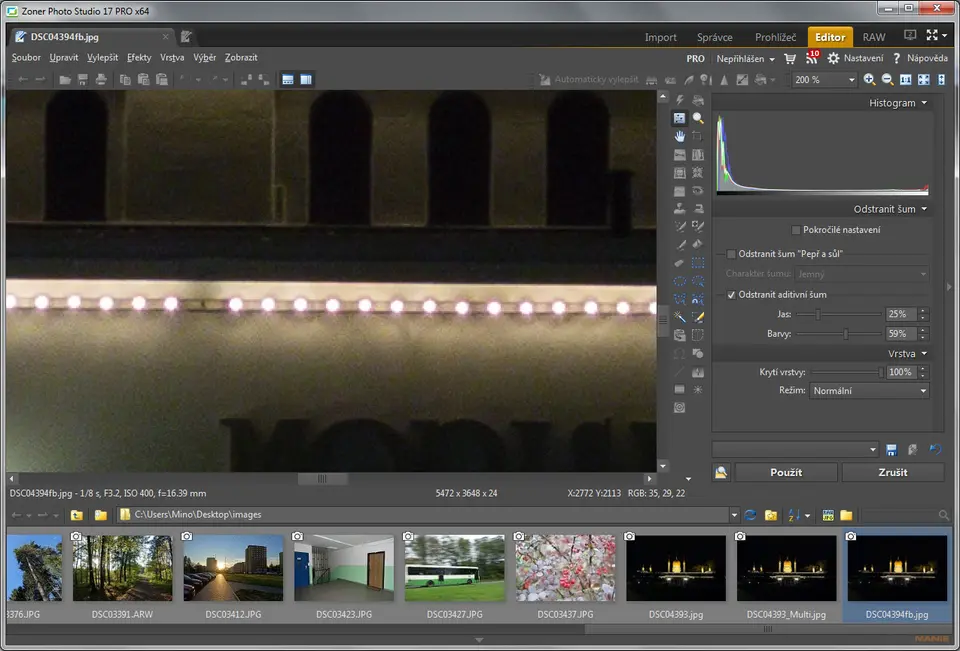Open the Režim Normální blend mode dropdown
This screenshot has width=960, height=651.
869,391
